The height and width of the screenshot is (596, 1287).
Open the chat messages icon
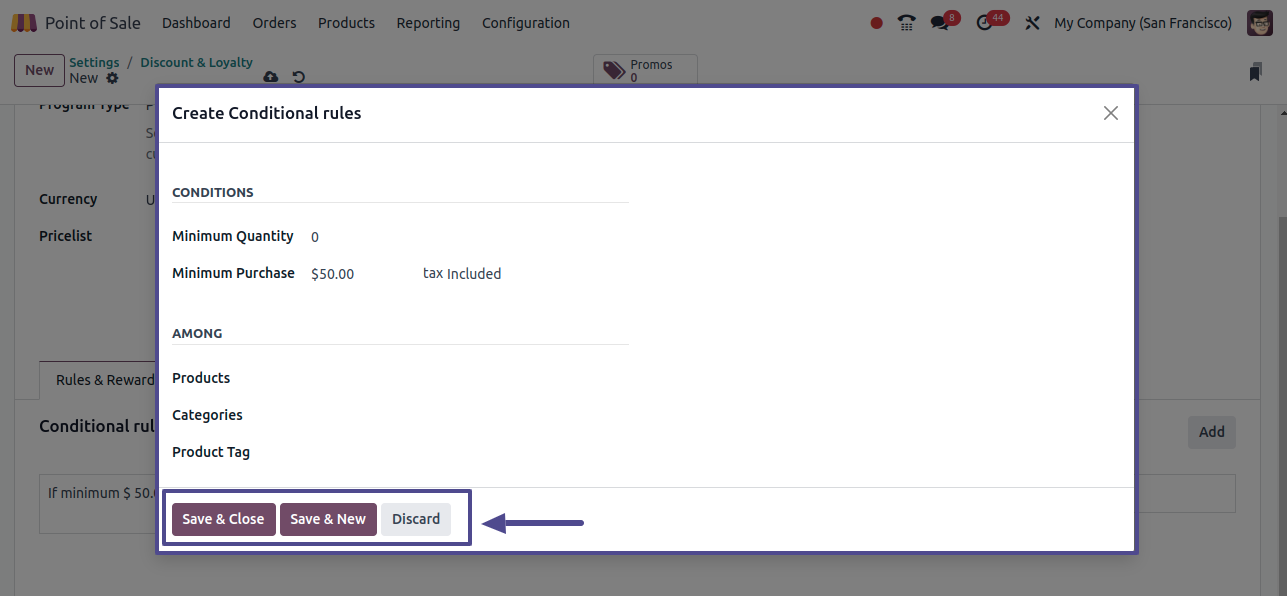click(938, 23)
